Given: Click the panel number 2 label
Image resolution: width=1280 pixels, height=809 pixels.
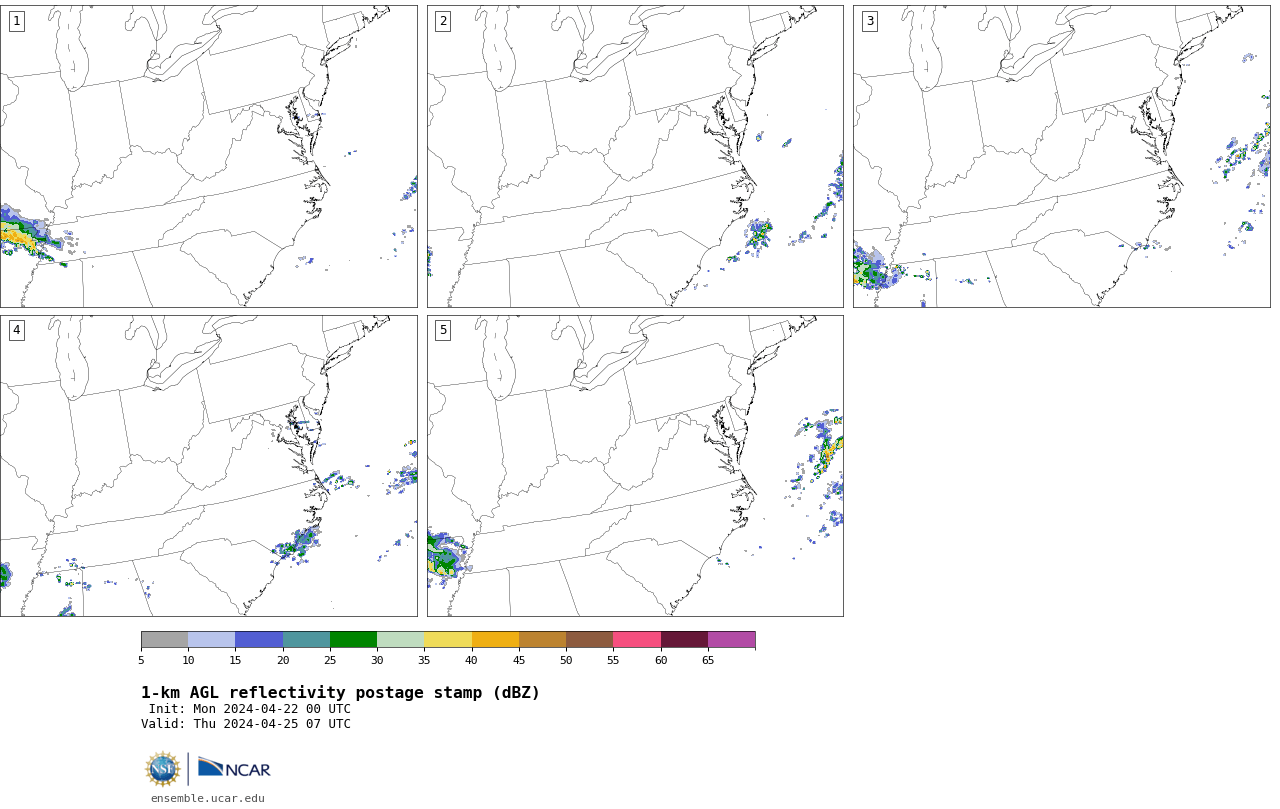Looking at the screenshot, I should 443,21.
